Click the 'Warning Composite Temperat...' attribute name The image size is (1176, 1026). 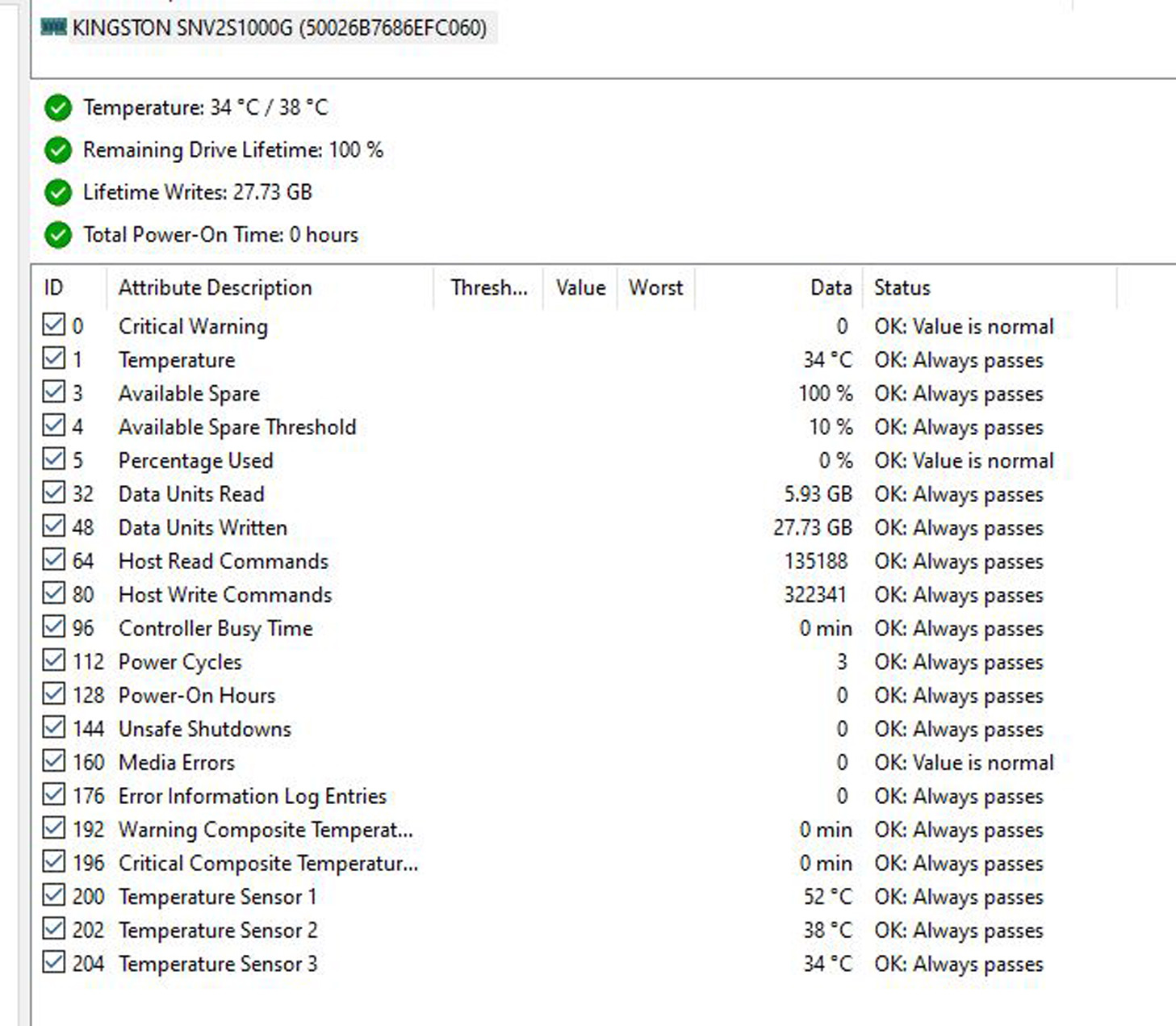click(x=266, y=830)
